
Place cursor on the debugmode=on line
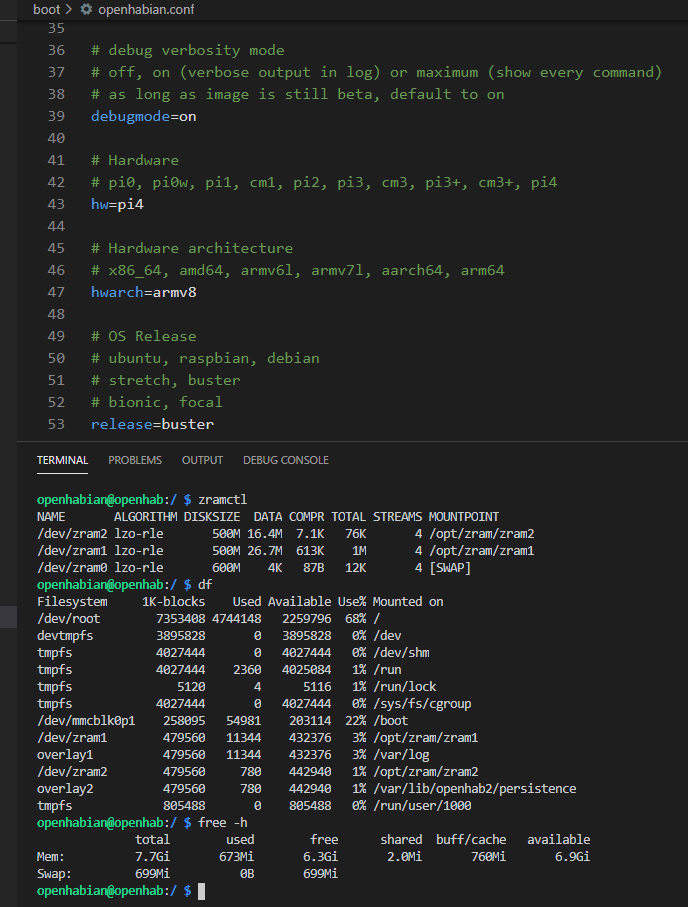(x=143, y=116)
